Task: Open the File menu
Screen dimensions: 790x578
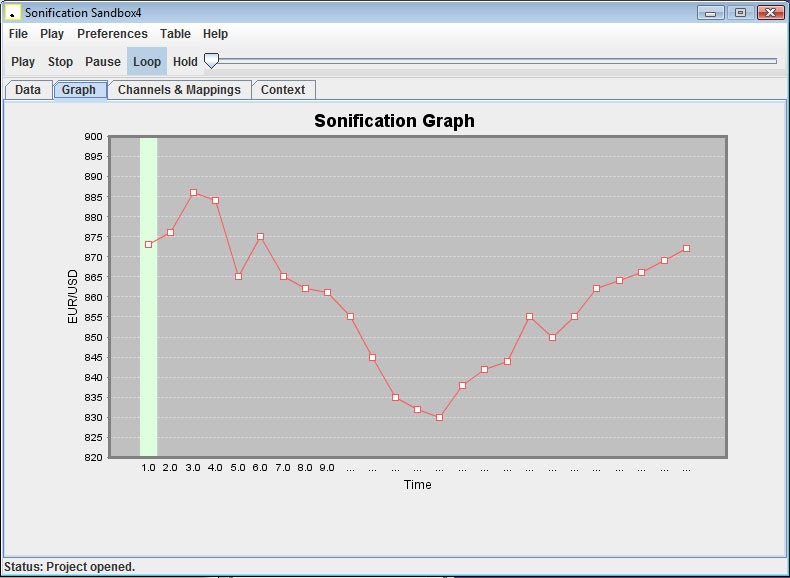Action: click(18, 34)
